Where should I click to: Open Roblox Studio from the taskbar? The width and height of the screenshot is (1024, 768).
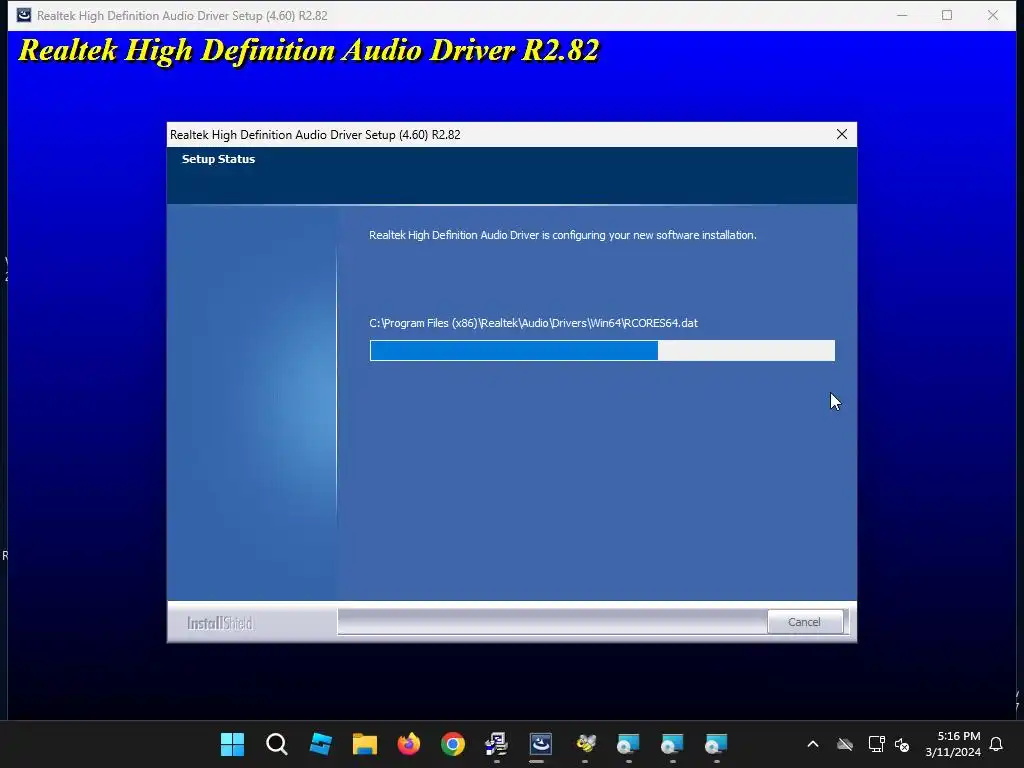pyautogui.click(x=321, y=744)
